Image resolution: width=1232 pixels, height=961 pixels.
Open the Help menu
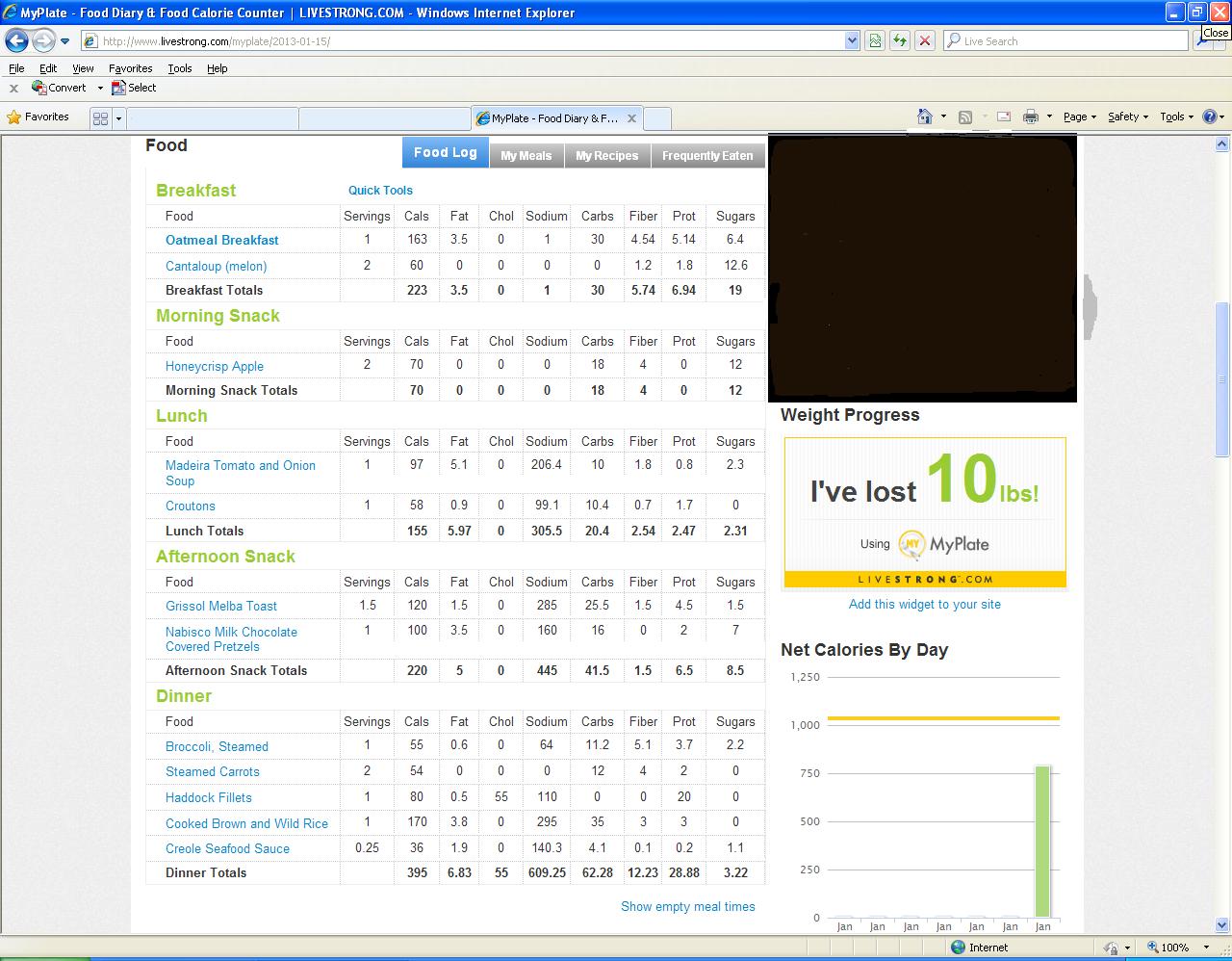[x=218, y=68]
